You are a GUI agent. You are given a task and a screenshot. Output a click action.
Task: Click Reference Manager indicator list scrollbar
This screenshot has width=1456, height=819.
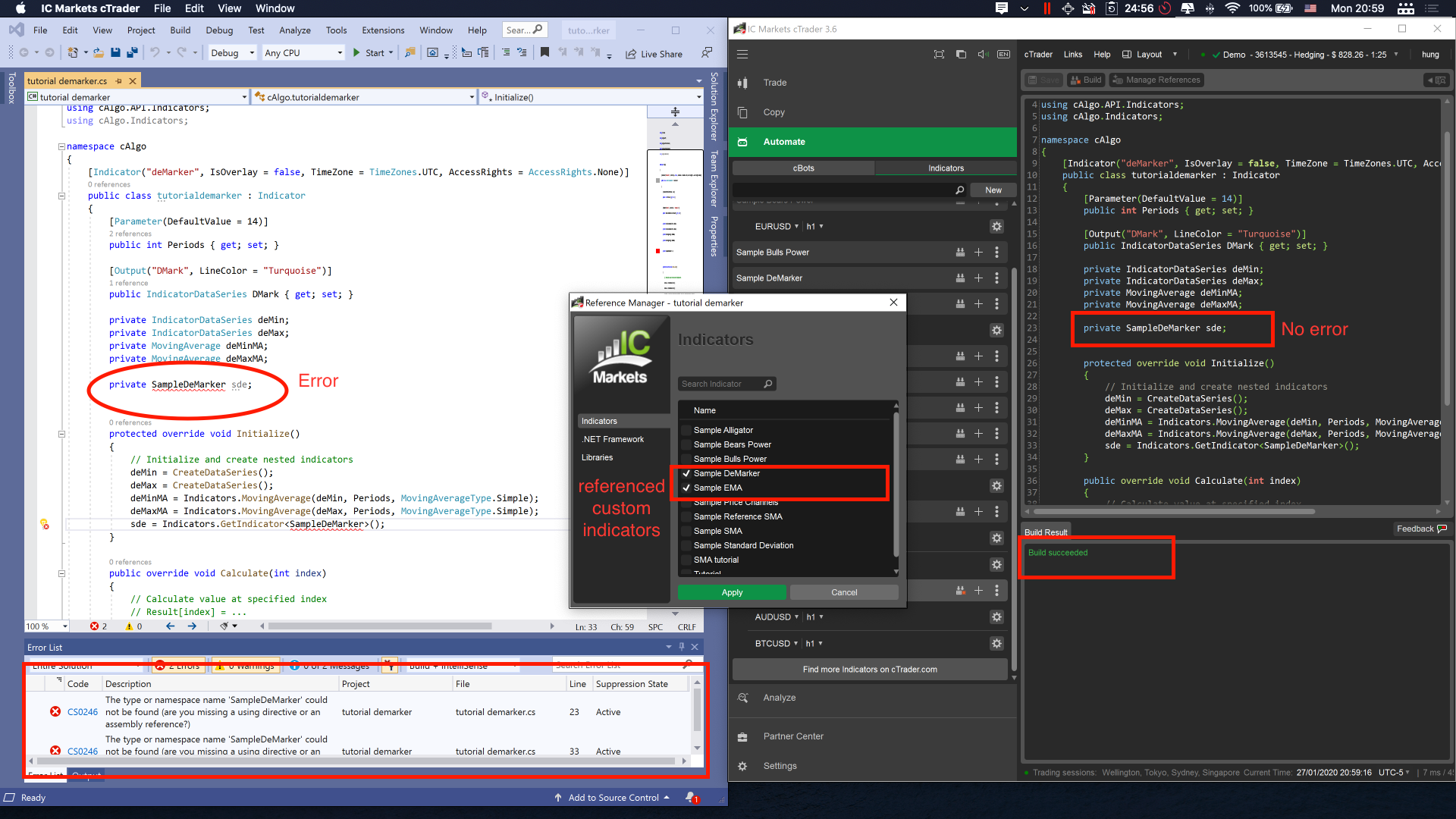point(896,485)
